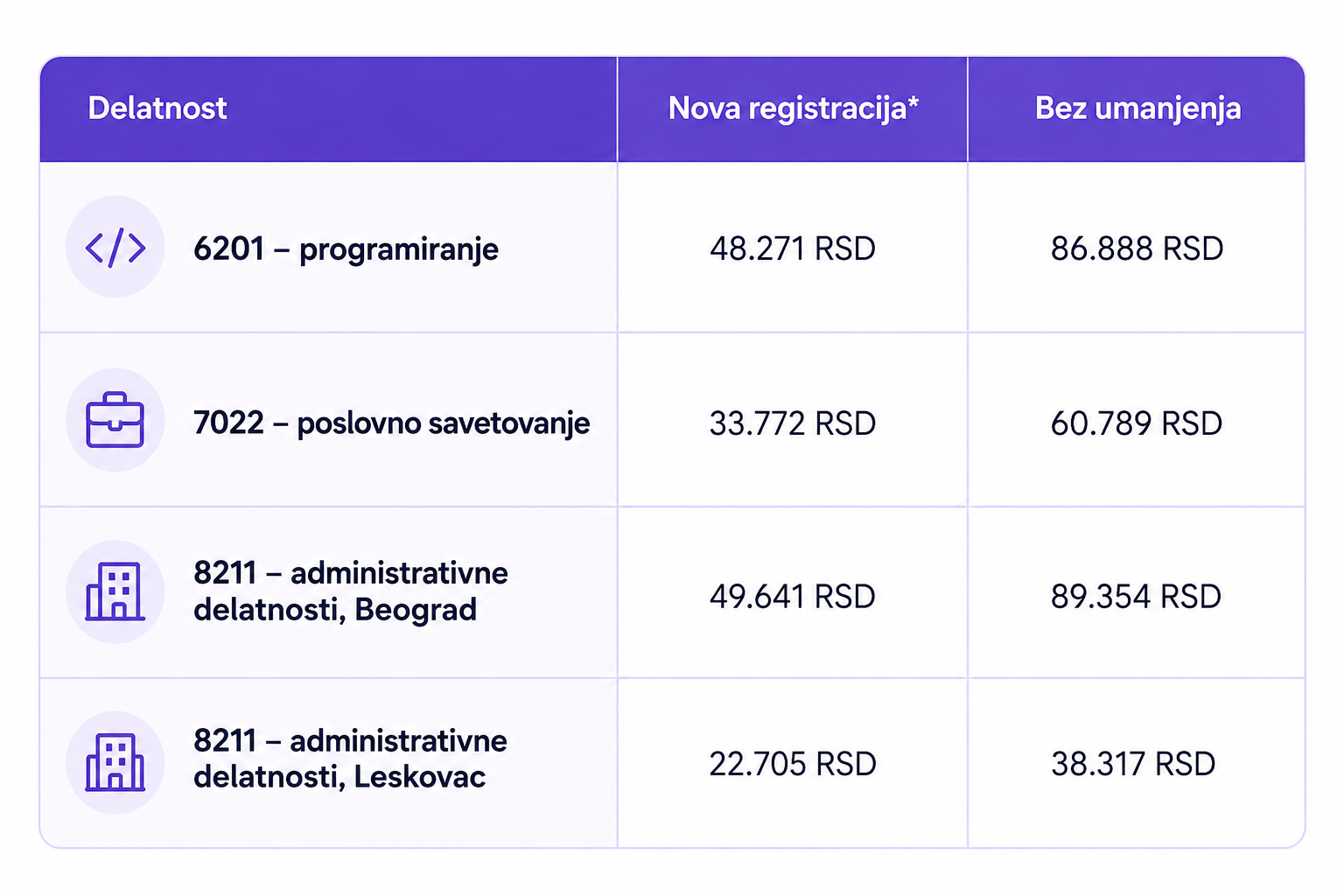The width and height of the screenshot is (1344, 896).
Task: Click the 8211 administrativne delatnosti, Leskovac label
Action: point(350,759)
